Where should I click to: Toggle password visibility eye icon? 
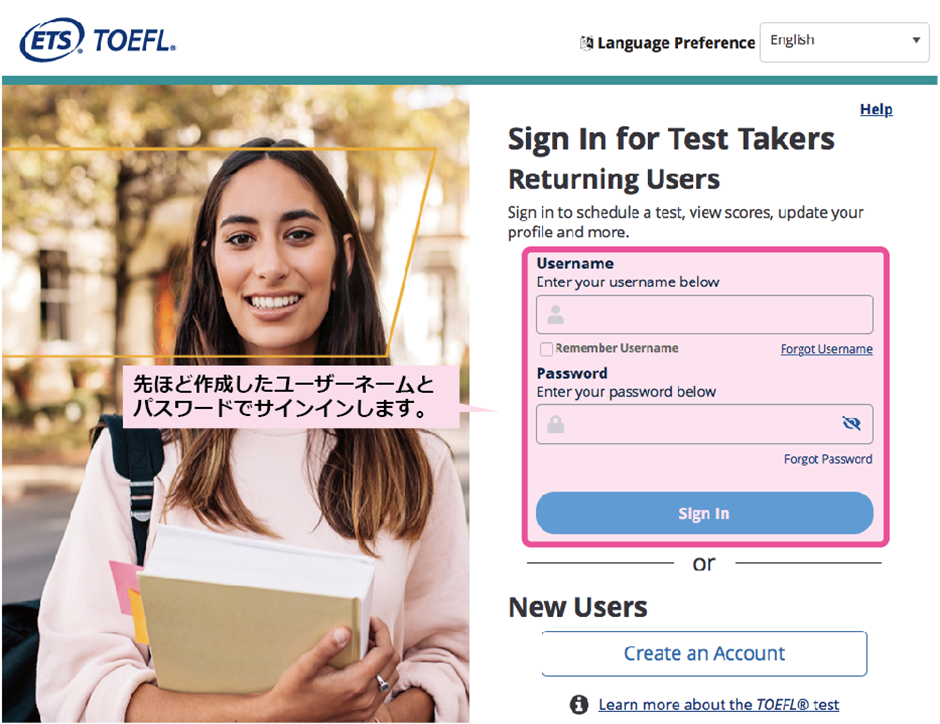tap(851, 424)
